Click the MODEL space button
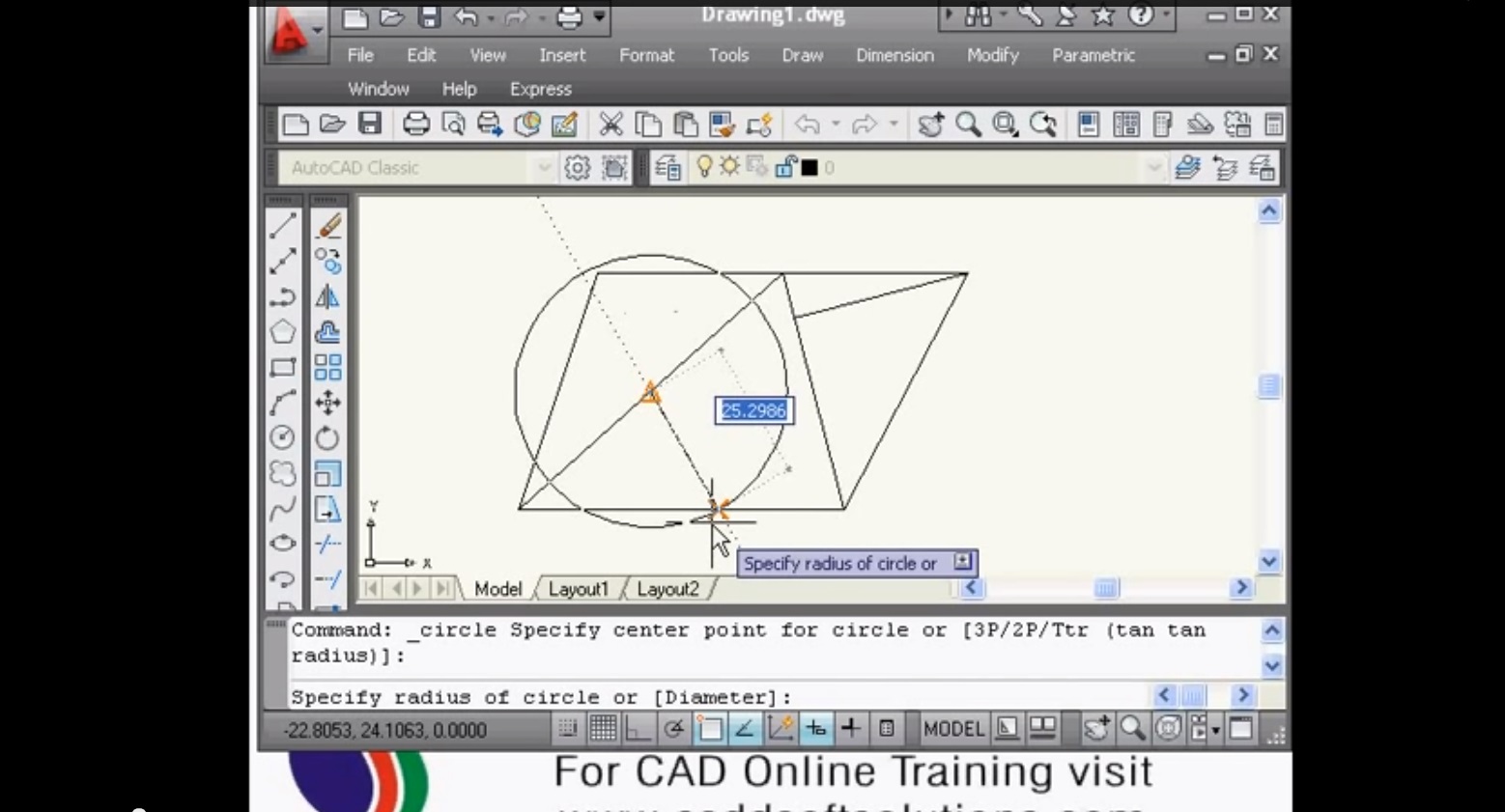The image size is (1505, 812). pos(952,729)
